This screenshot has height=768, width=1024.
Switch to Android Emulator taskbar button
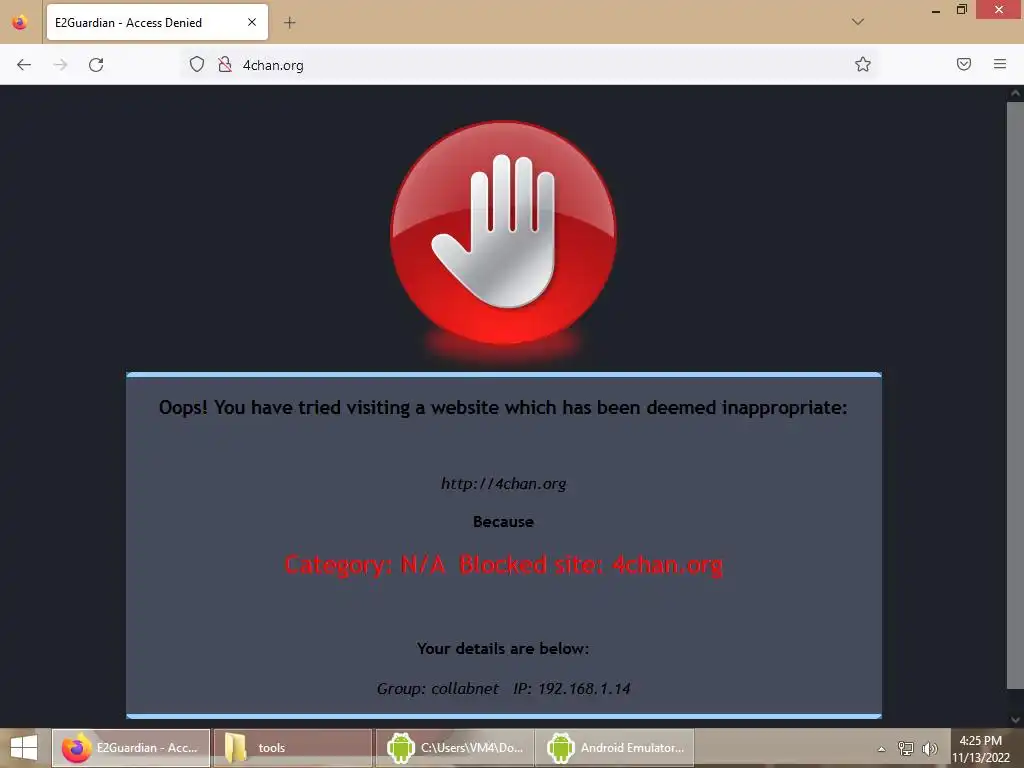point(615,748)
